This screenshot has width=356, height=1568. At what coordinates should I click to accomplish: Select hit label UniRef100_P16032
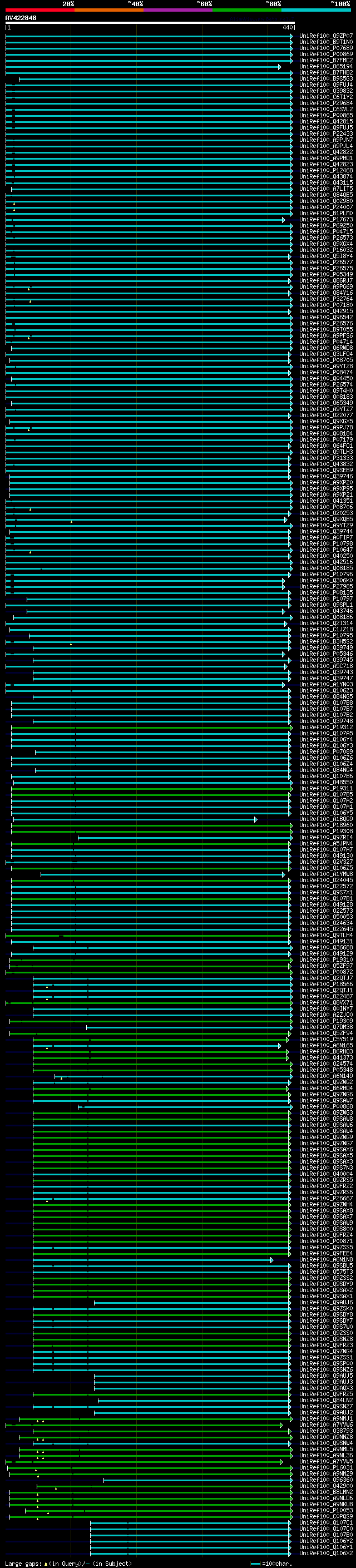(326, 250)
